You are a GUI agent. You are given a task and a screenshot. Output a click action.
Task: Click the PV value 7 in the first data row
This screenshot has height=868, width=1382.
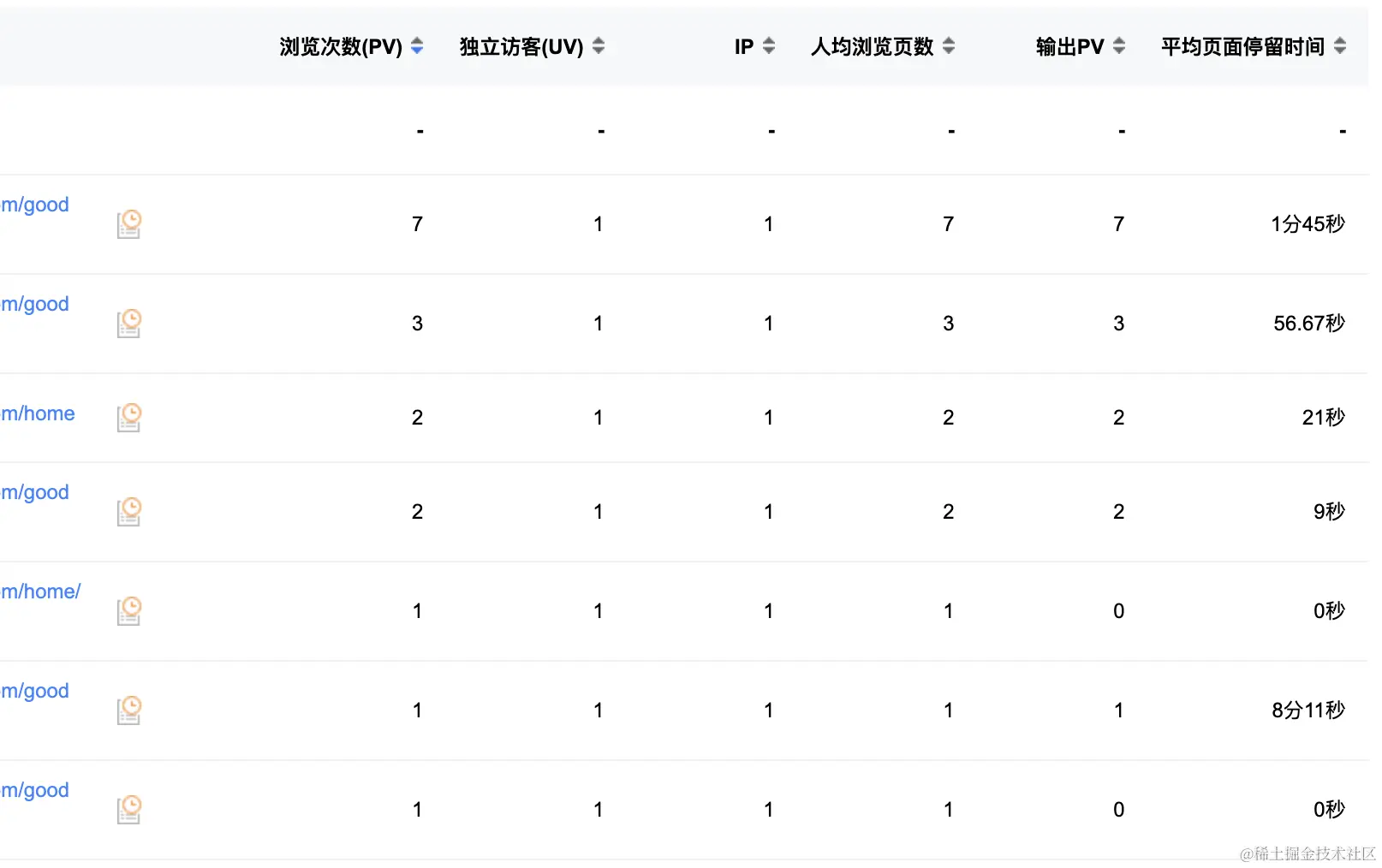click(x=417, y=223)
